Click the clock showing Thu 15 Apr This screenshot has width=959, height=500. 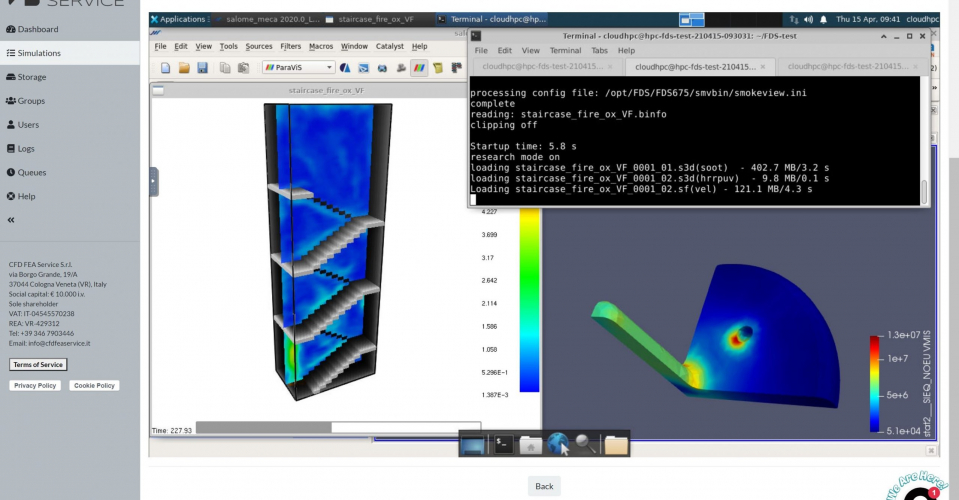tap(867, 20)
